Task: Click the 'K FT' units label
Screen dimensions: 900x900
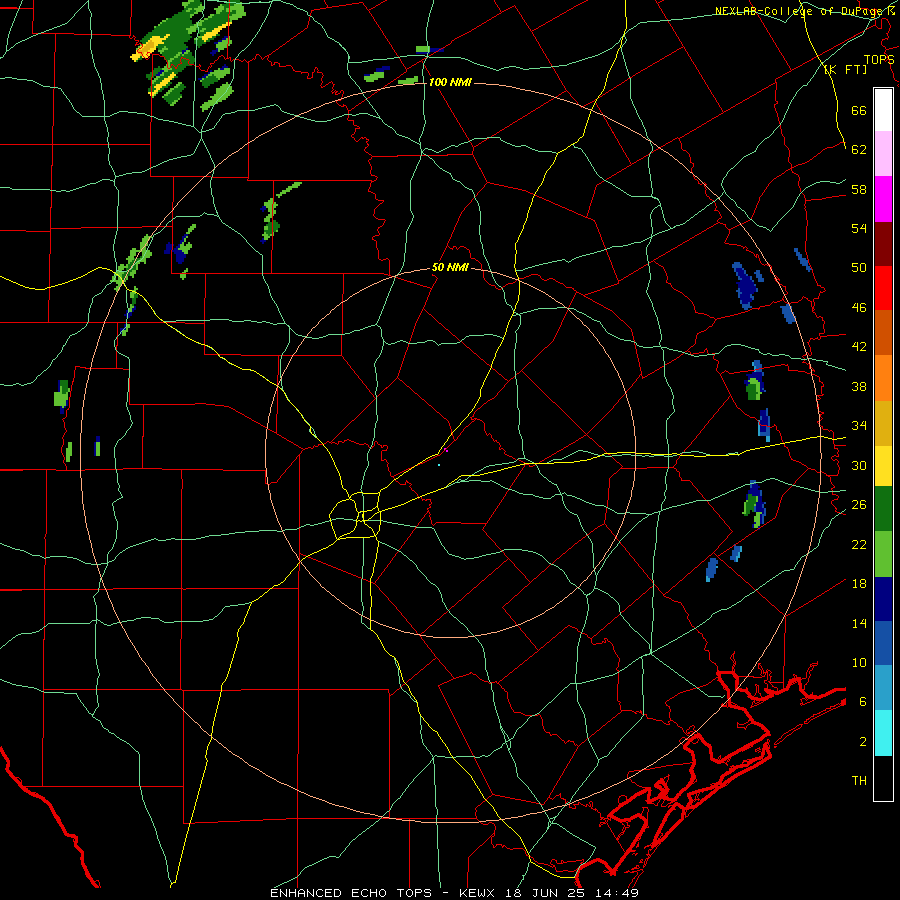Action: click(845, 70)
